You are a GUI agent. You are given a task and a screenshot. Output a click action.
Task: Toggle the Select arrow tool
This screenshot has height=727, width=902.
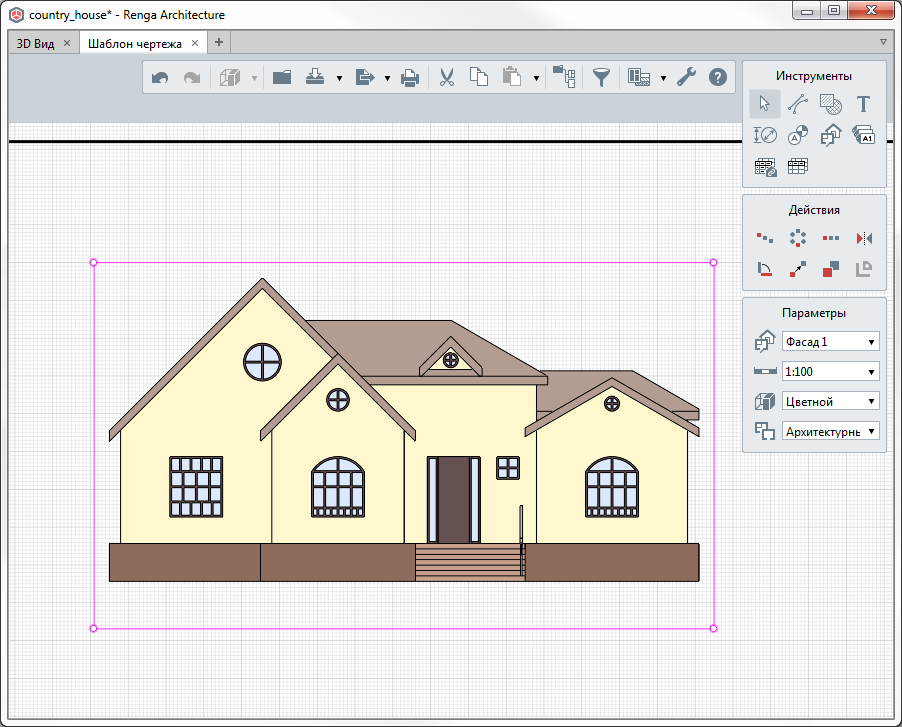[x=764, y=104]
